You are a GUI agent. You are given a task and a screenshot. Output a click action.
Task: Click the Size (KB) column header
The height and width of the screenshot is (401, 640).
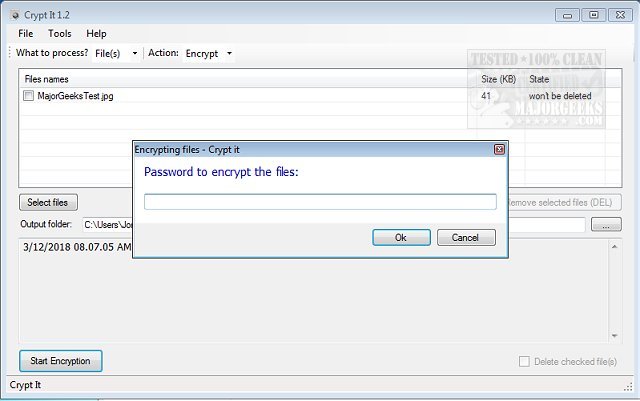pos(498,79)
